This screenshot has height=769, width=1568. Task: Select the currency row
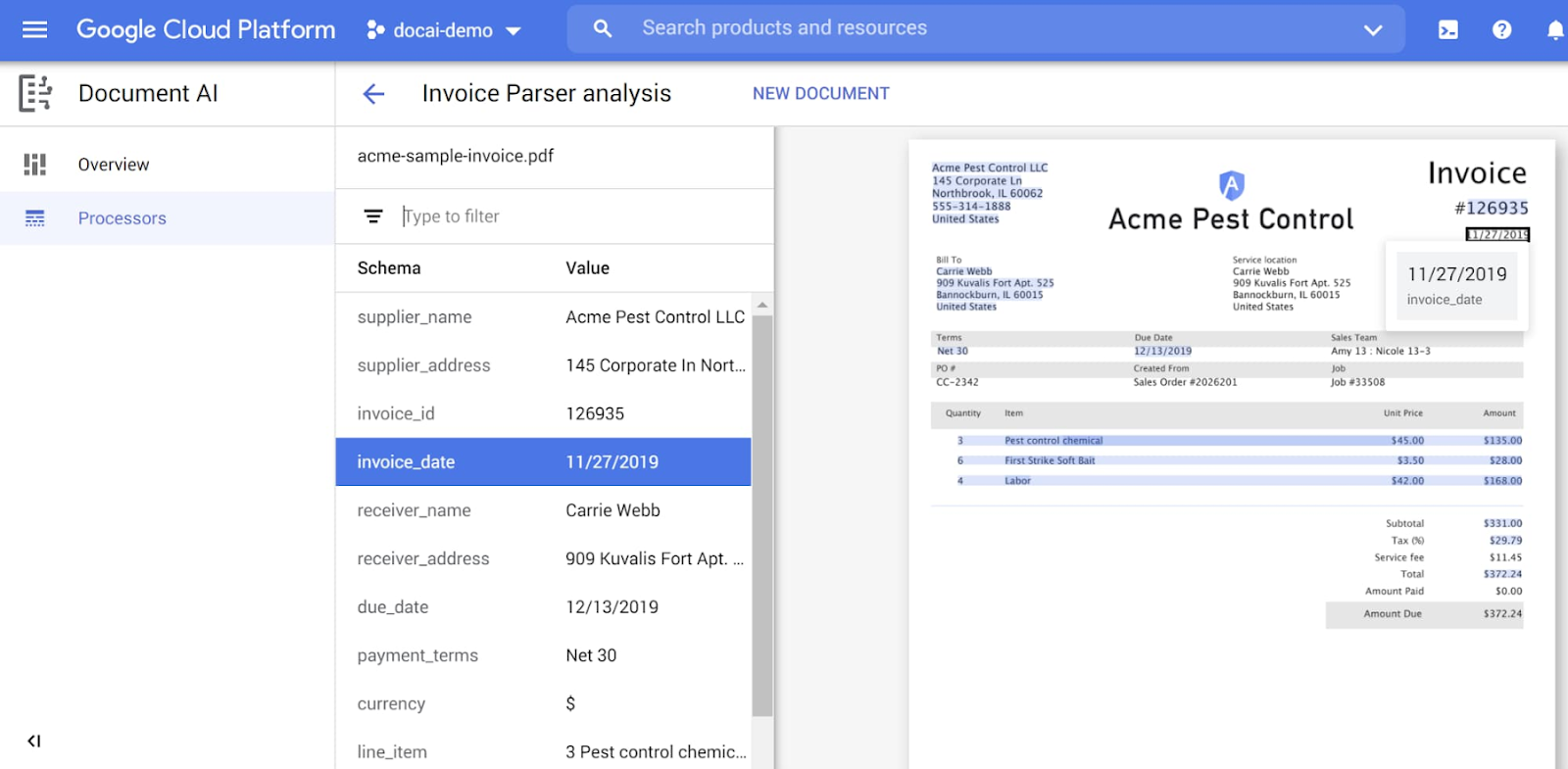[x=544, y=703]
